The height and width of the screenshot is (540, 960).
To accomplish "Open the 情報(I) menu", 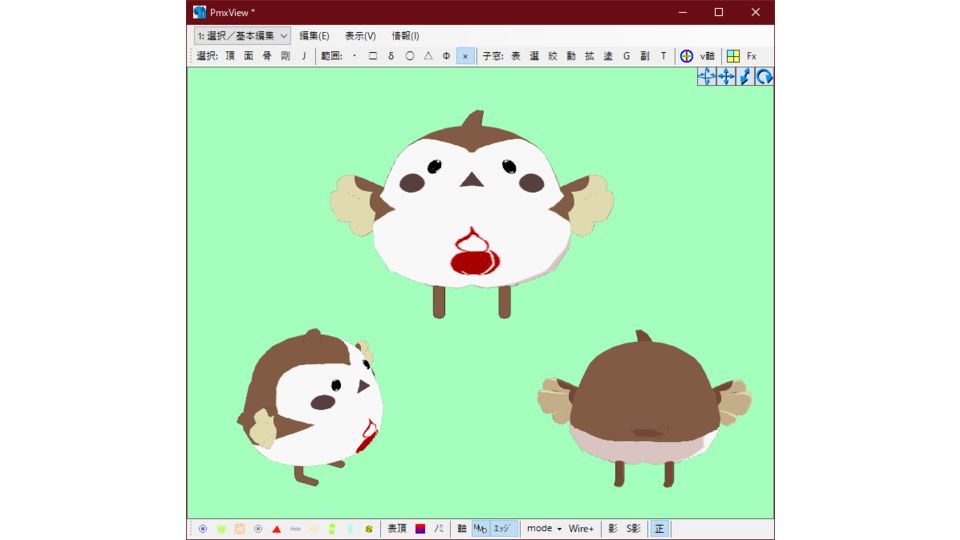I will coord(405,36).
